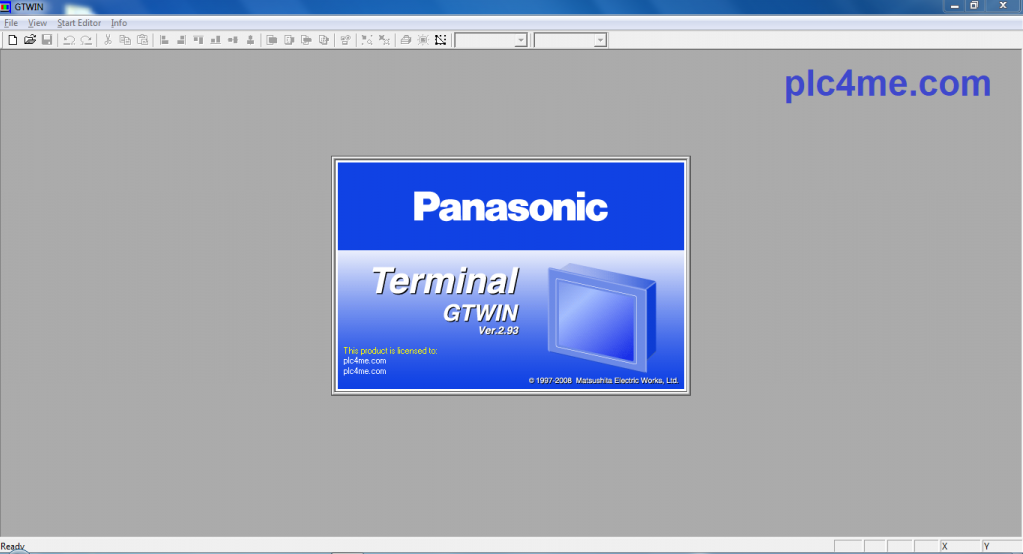The image size is (1023, 554).
Task: Click the GTWIN app icon in title bar
Action: 6,6
